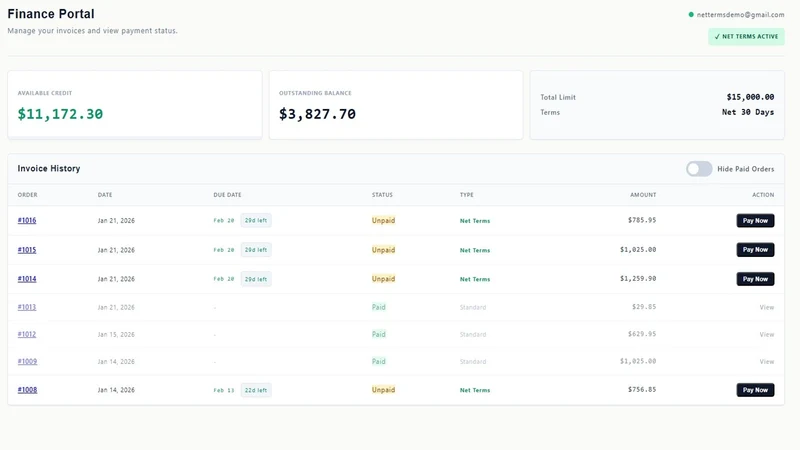The image size is (800, 450).
Task: Open order #1014 link
Action: pyautogui.click(x=27, y=279)
